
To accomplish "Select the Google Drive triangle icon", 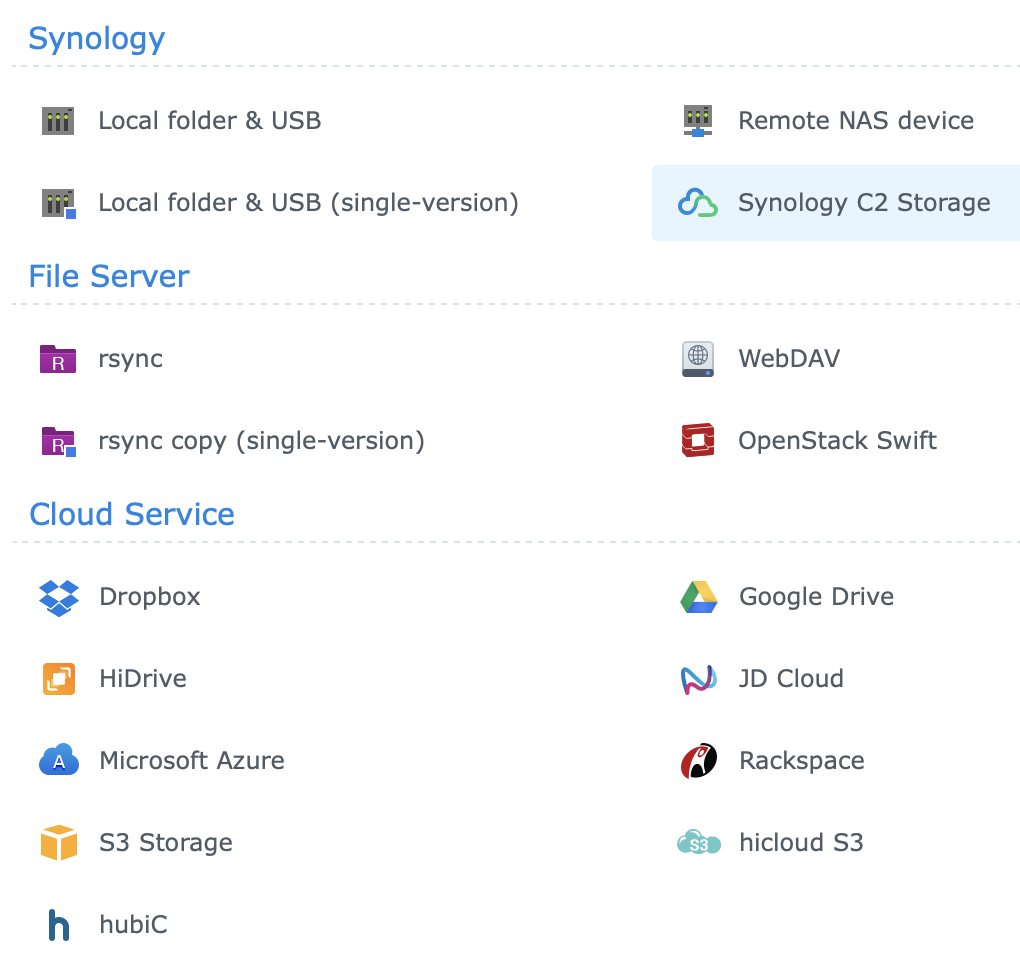I will tap(698, 597).
